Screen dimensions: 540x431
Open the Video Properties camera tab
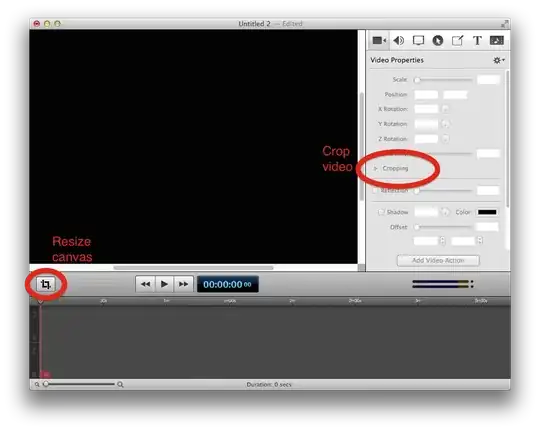379,41
